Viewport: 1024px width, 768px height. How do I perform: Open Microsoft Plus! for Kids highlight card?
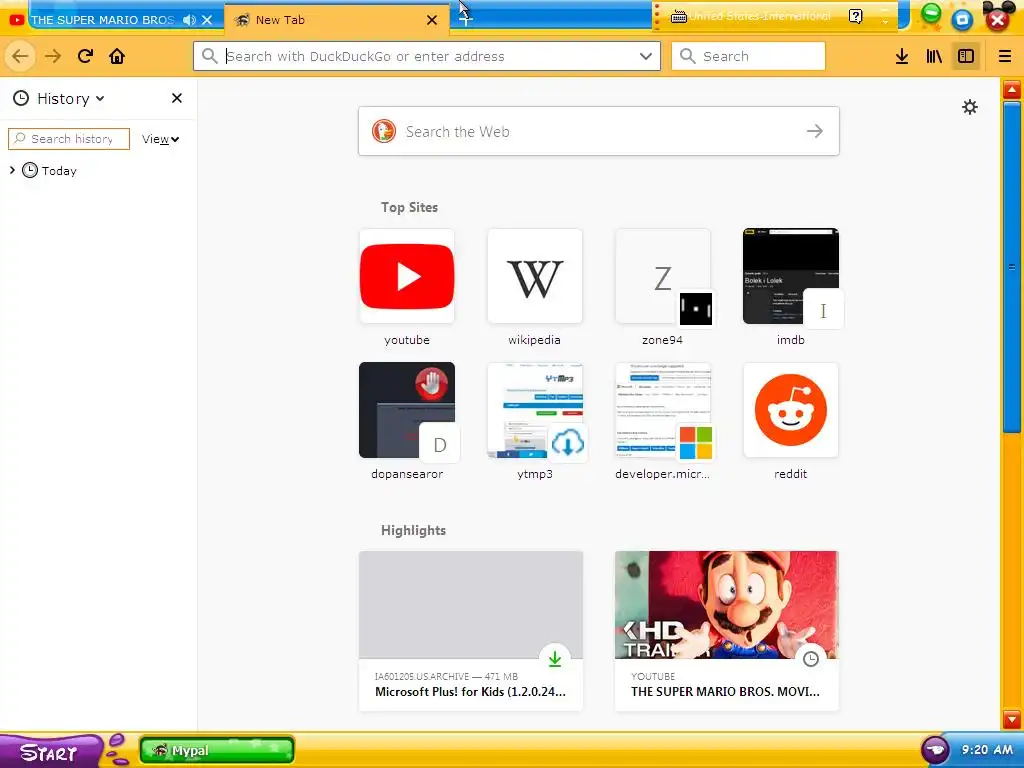coord(470,631)
